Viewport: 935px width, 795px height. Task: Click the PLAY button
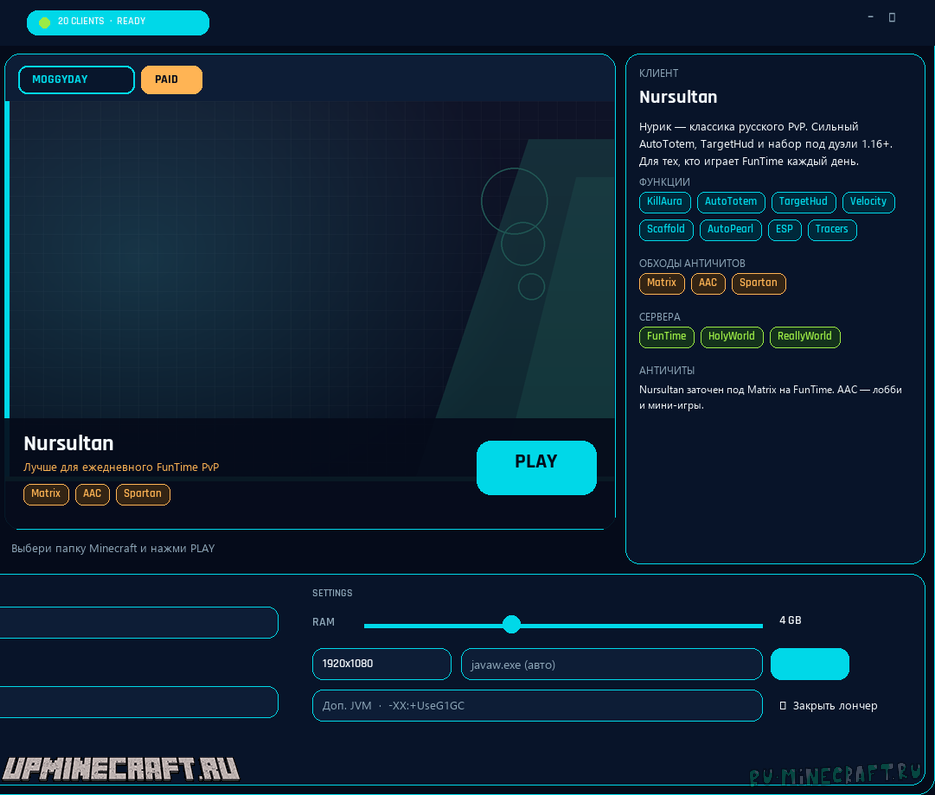(536, 467)
